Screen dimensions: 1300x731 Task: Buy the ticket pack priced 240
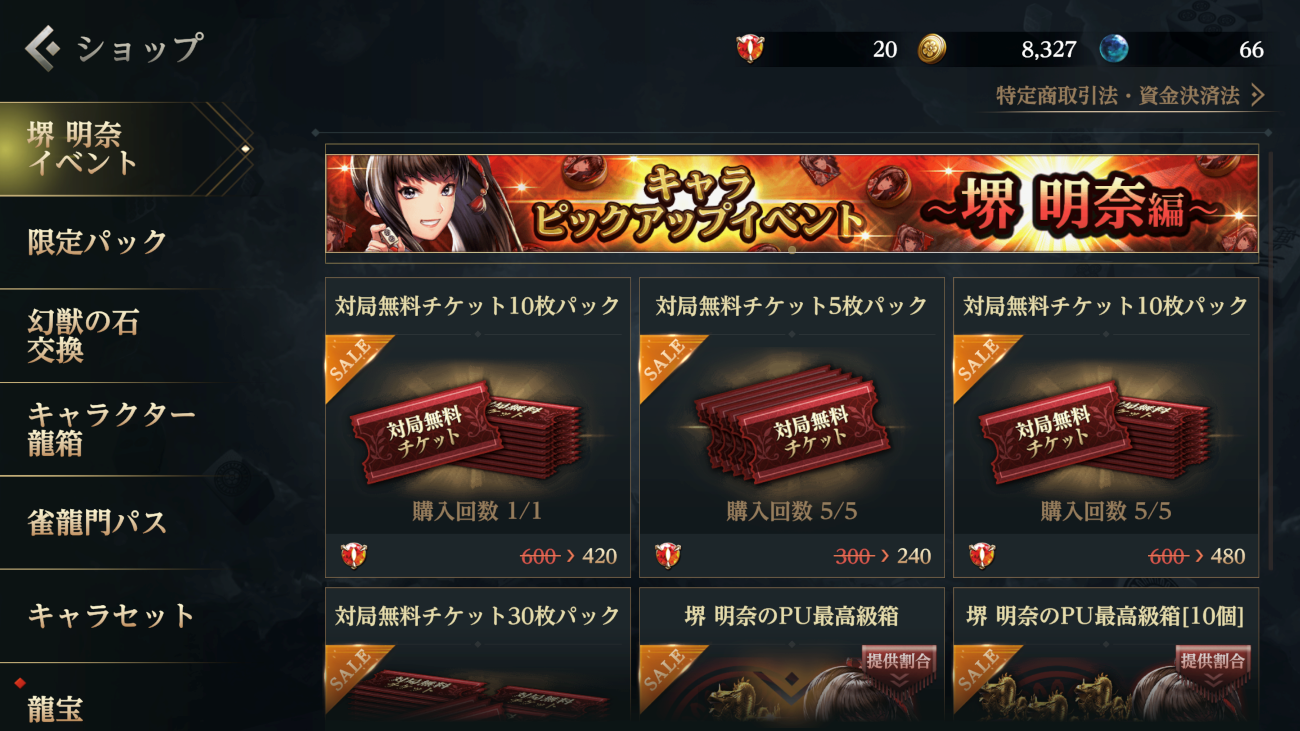(x=792, y=556)
